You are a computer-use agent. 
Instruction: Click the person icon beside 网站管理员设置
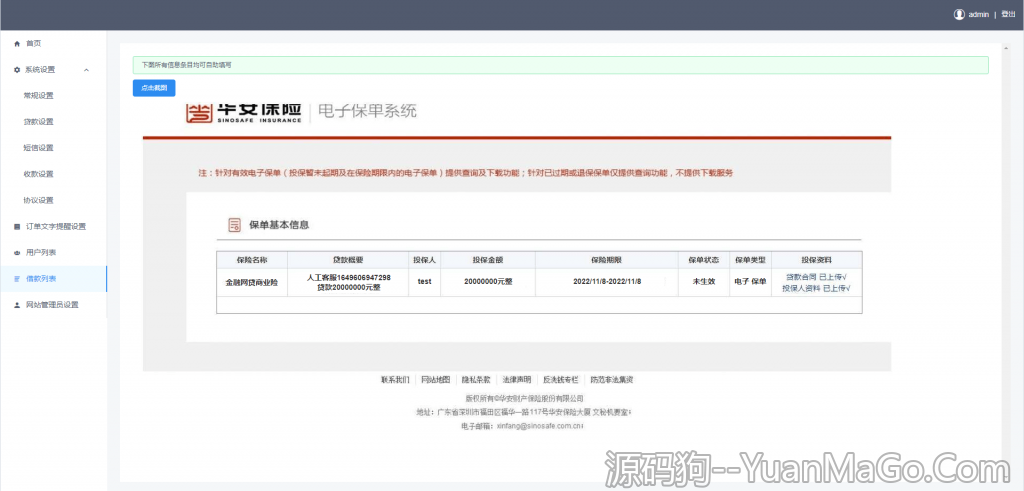[x=17, y=305]
